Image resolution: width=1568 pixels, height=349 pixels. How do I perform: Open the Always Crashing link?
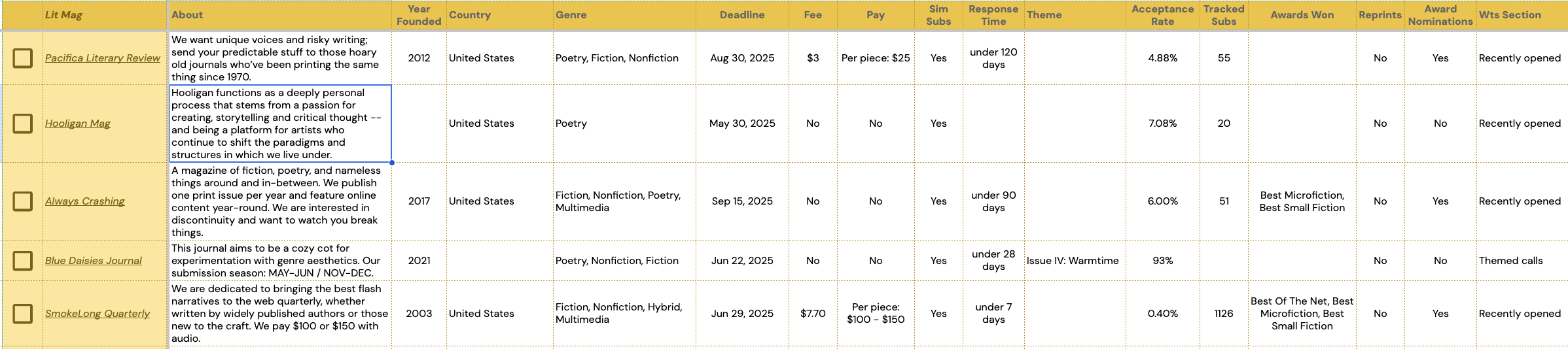tap(85, 201)
